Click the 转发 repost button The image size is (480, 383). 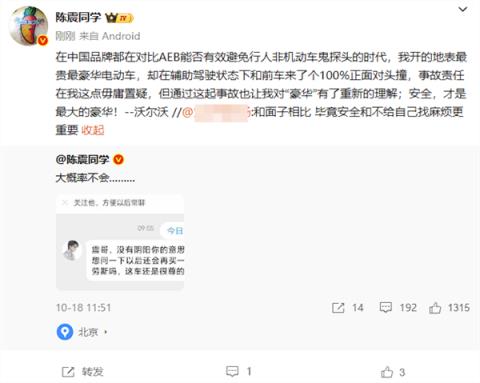tap(83, 372)
